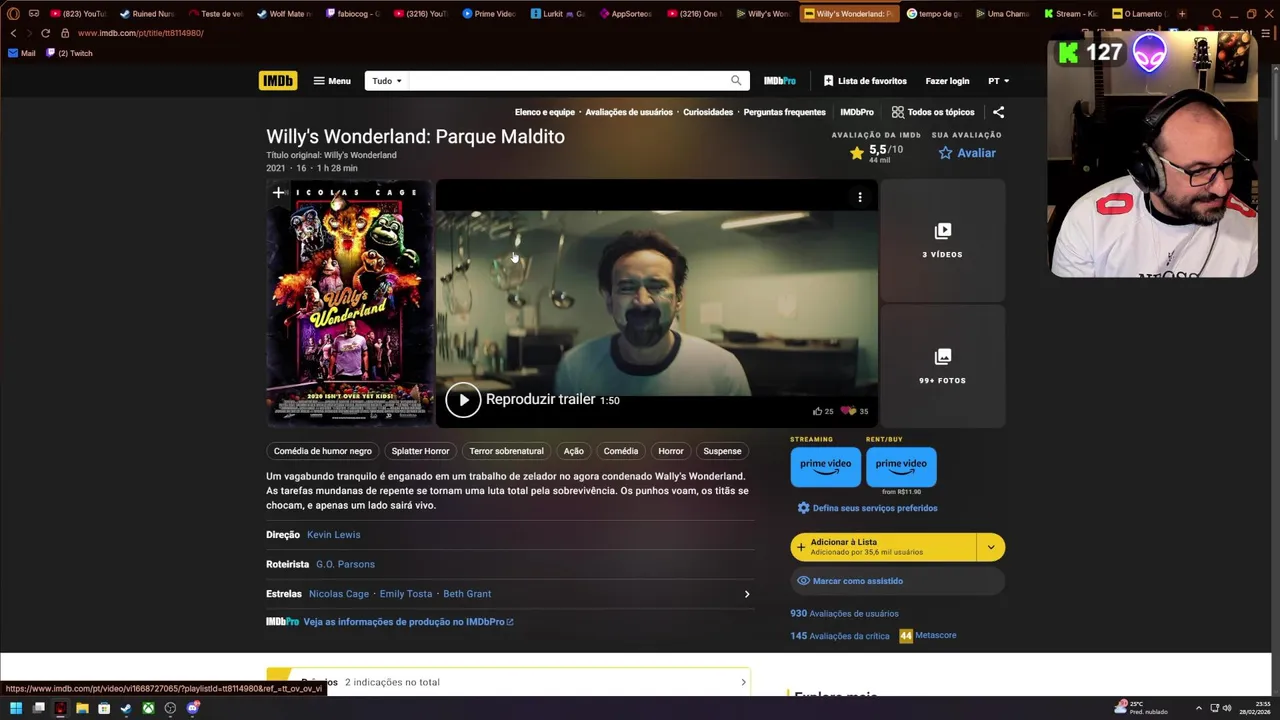The width and height of the screenshot is (1280, 720).
Task: Switch to the Wolf Mate tab
Action: point(283,14)
